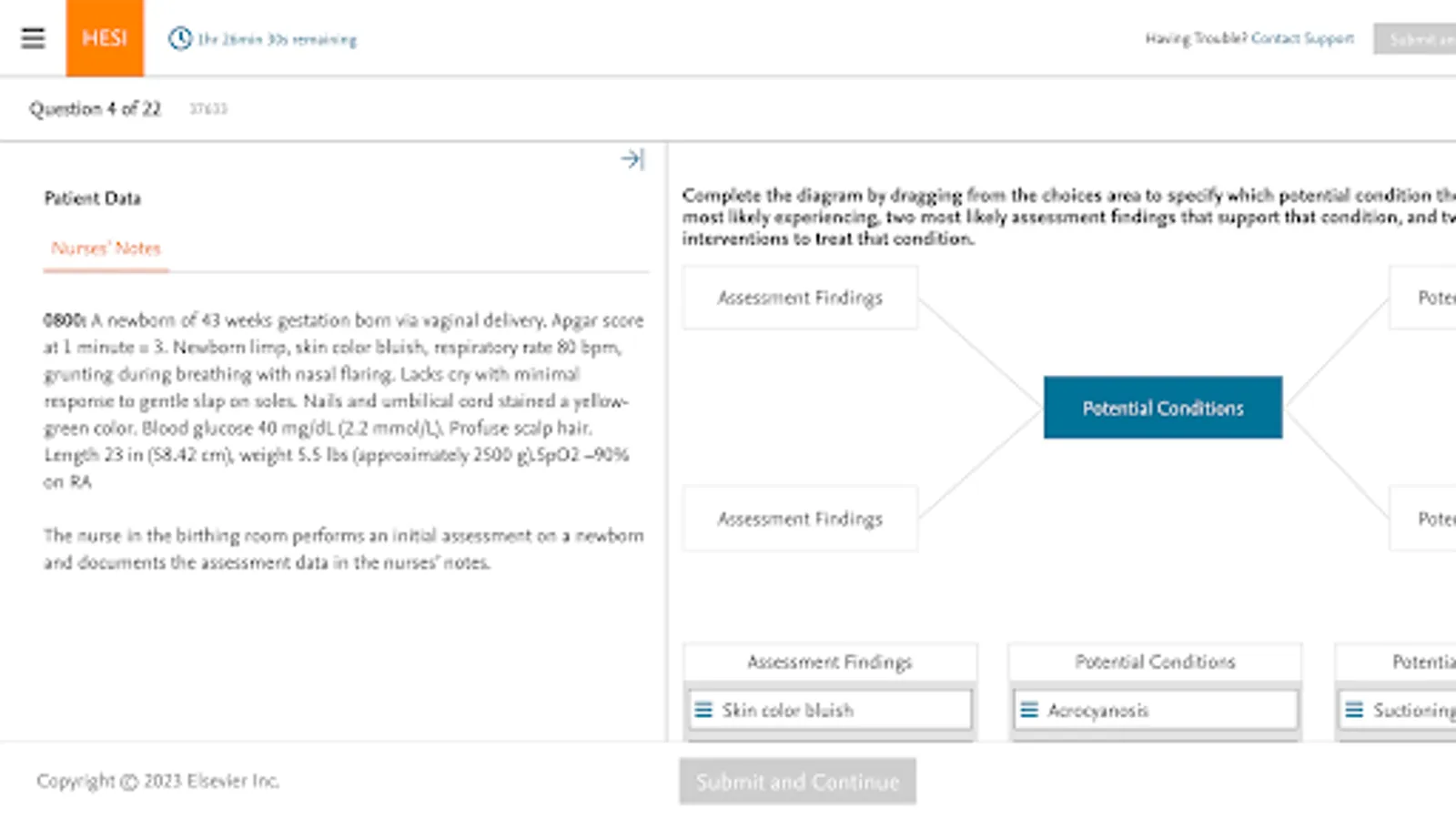Open the hamburger navigation menu

point(33,38)
